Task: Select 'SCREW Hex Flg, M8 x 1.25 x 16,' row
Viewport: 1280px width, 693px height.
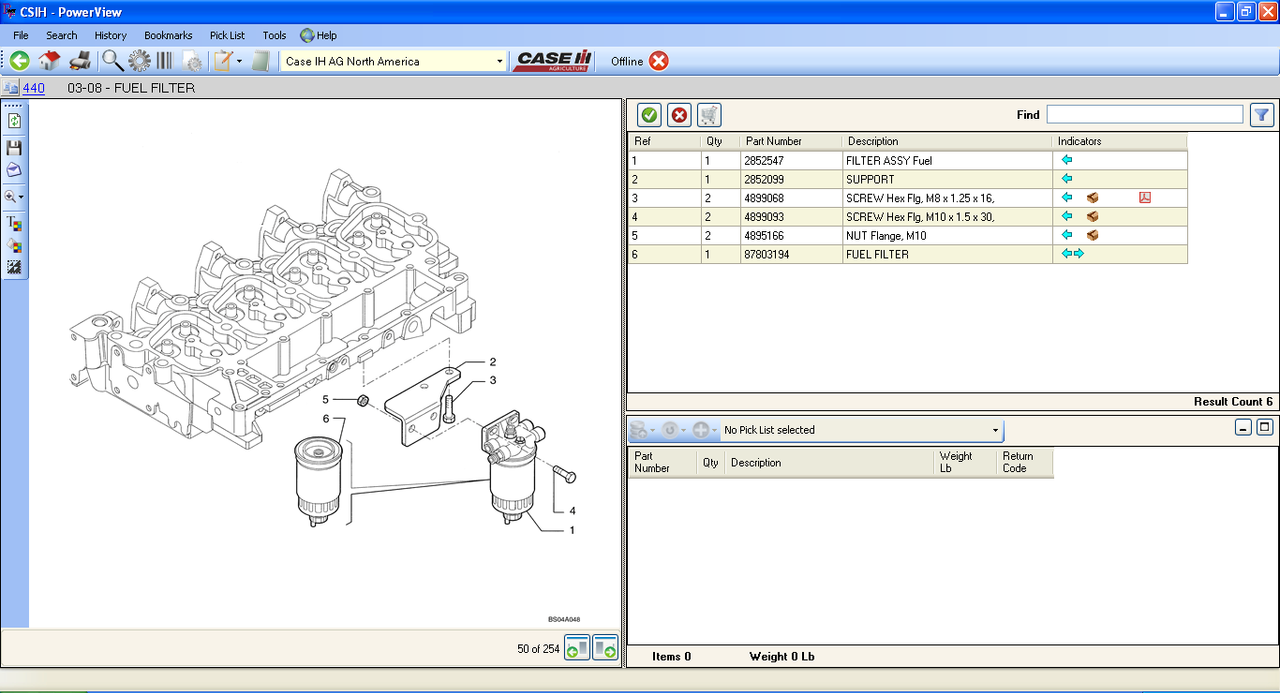Action: pos(907,198)
